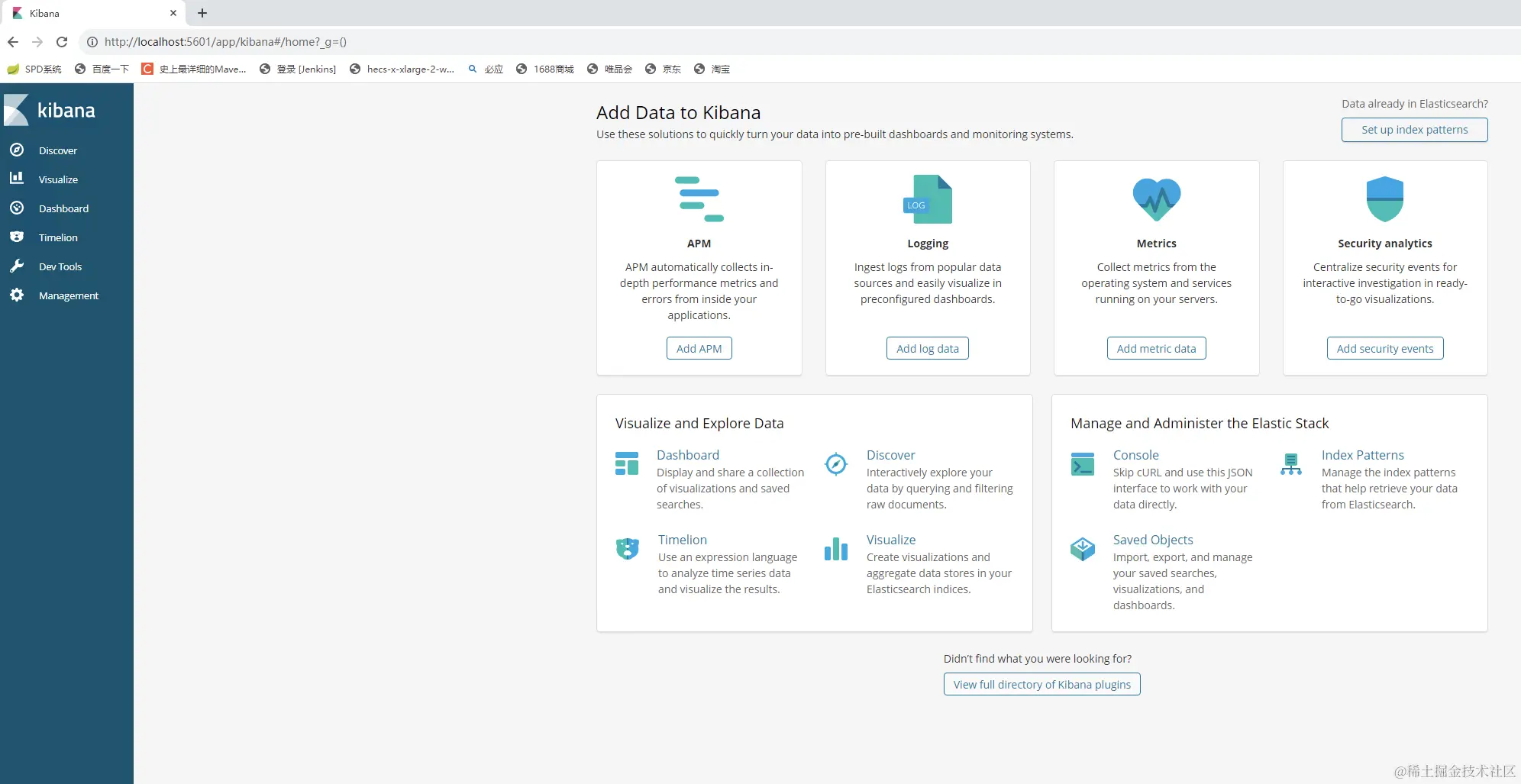Screen dimensions: 1521x784
Task: Click the Discover compass icon in Explore Data
Action: tap(836, 463)
